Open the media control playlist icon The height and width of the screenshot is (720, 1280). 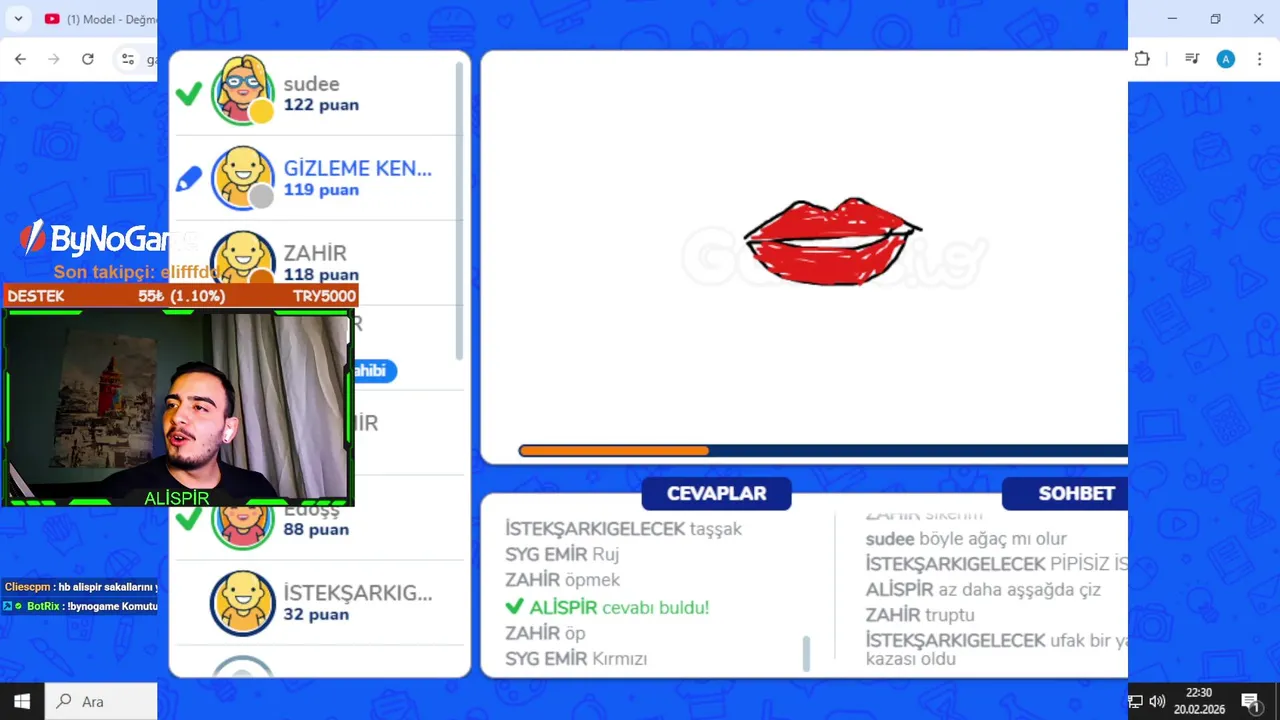[x=1191, y=59]
